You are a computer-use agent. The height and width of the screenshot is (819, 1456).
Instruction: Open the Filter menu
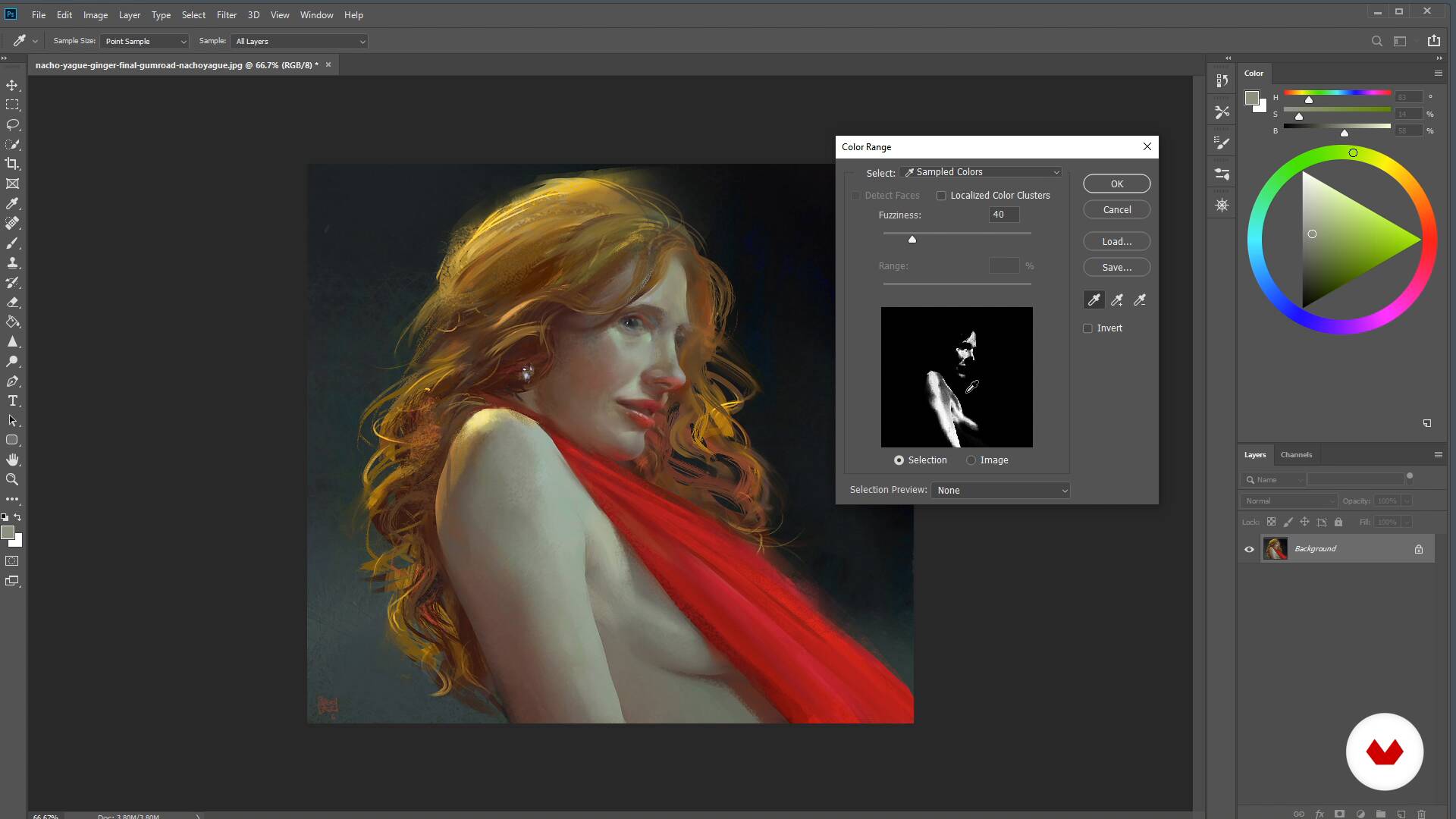[x=226, y=14]
